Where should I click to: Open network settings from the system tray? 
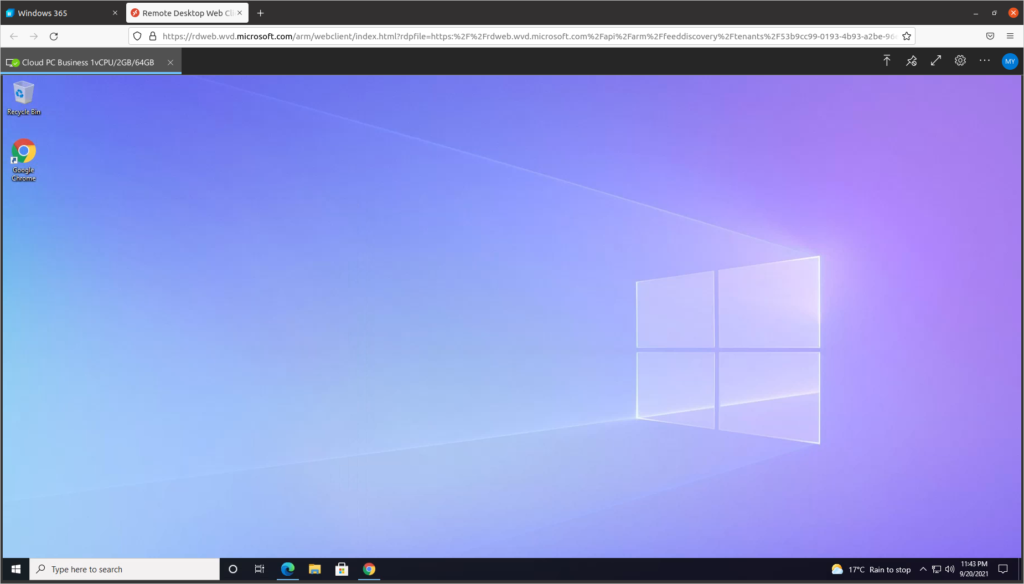[x=936, y=570]
